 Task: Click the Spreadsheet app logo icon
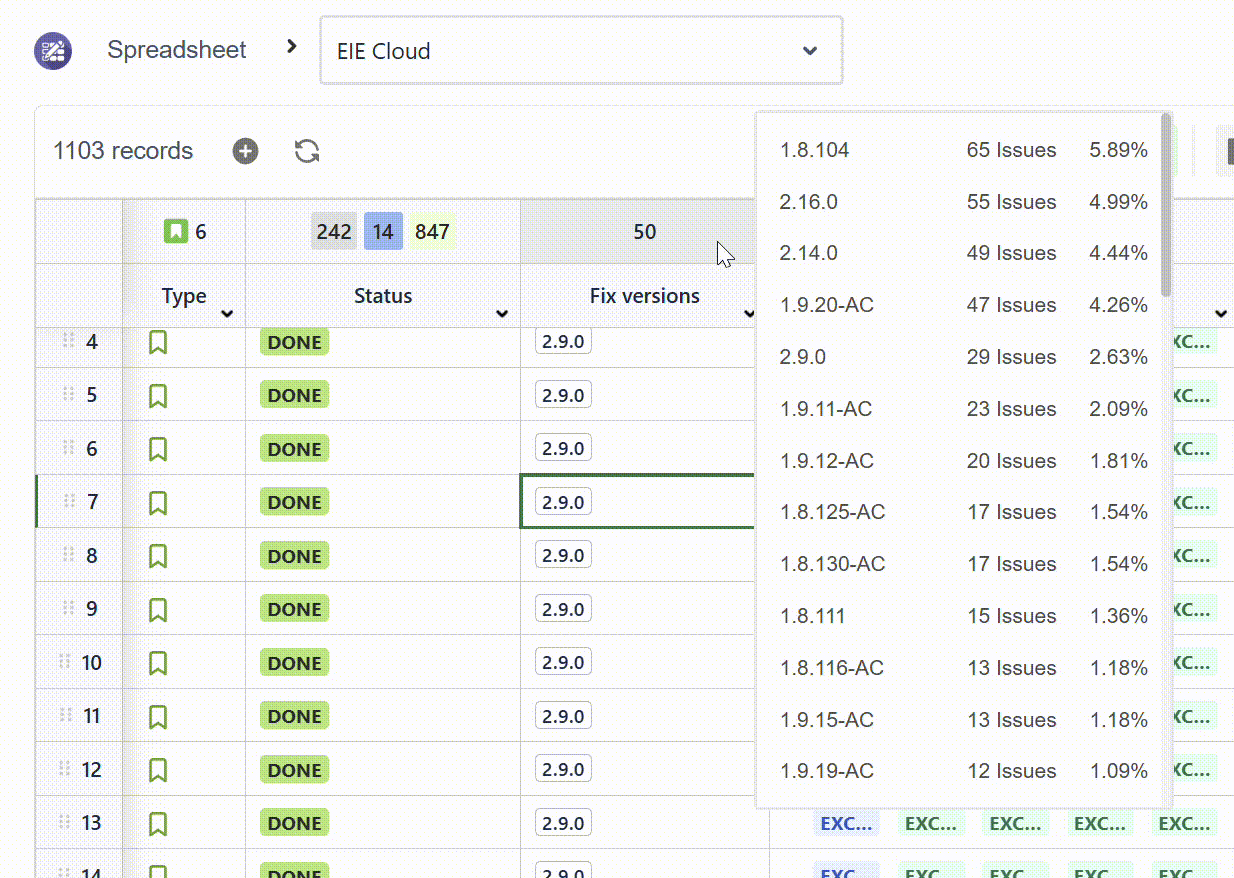click(x=53, y=50)
